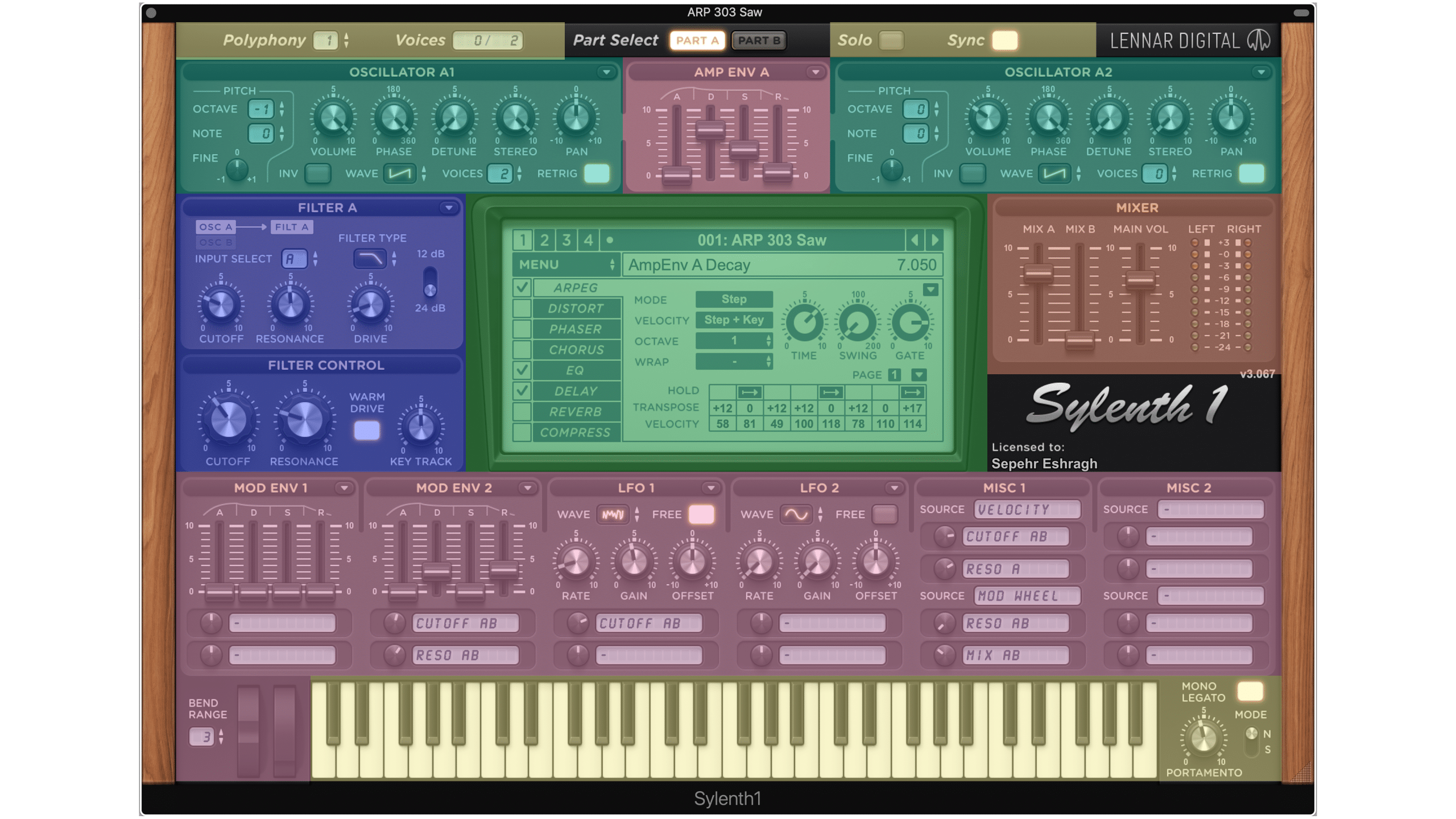Toggle the Warm Drive switch
Viewport: 1456px width, 819px height.
click(367, 431)
